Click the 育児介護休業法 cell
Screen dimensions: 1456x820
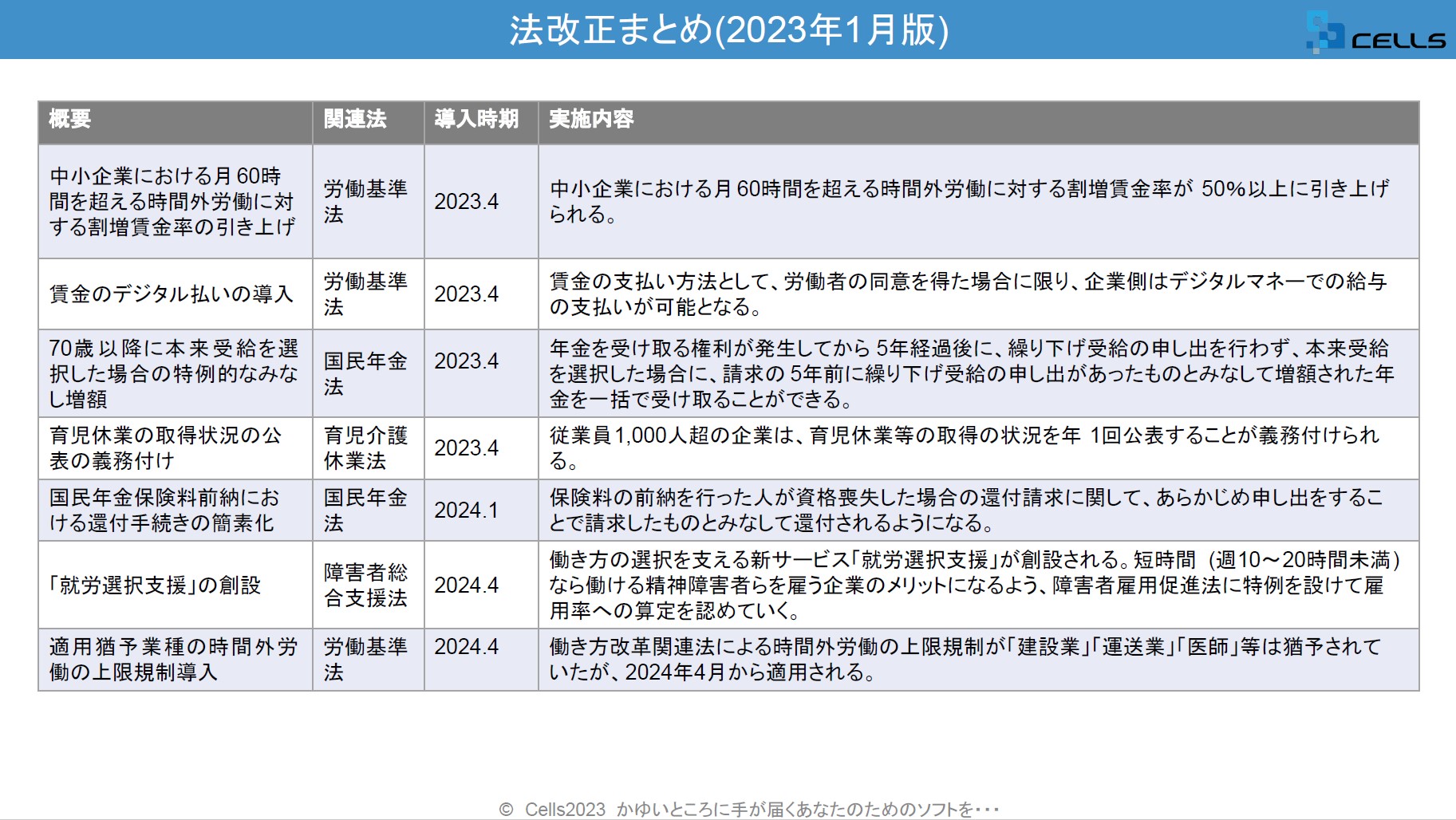tap(369, 448)
